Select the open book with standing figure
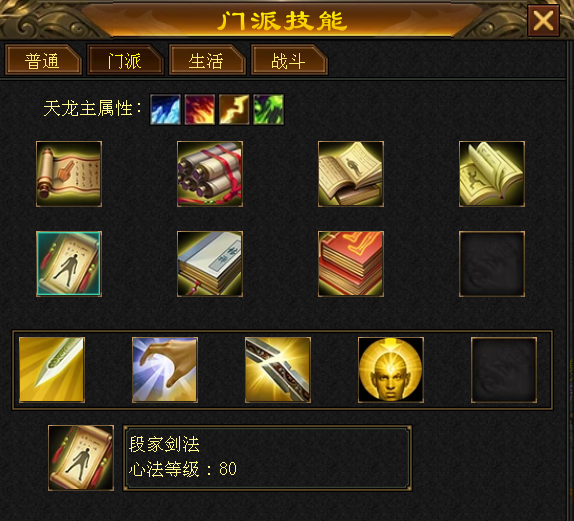 click(x=351, y=174)
